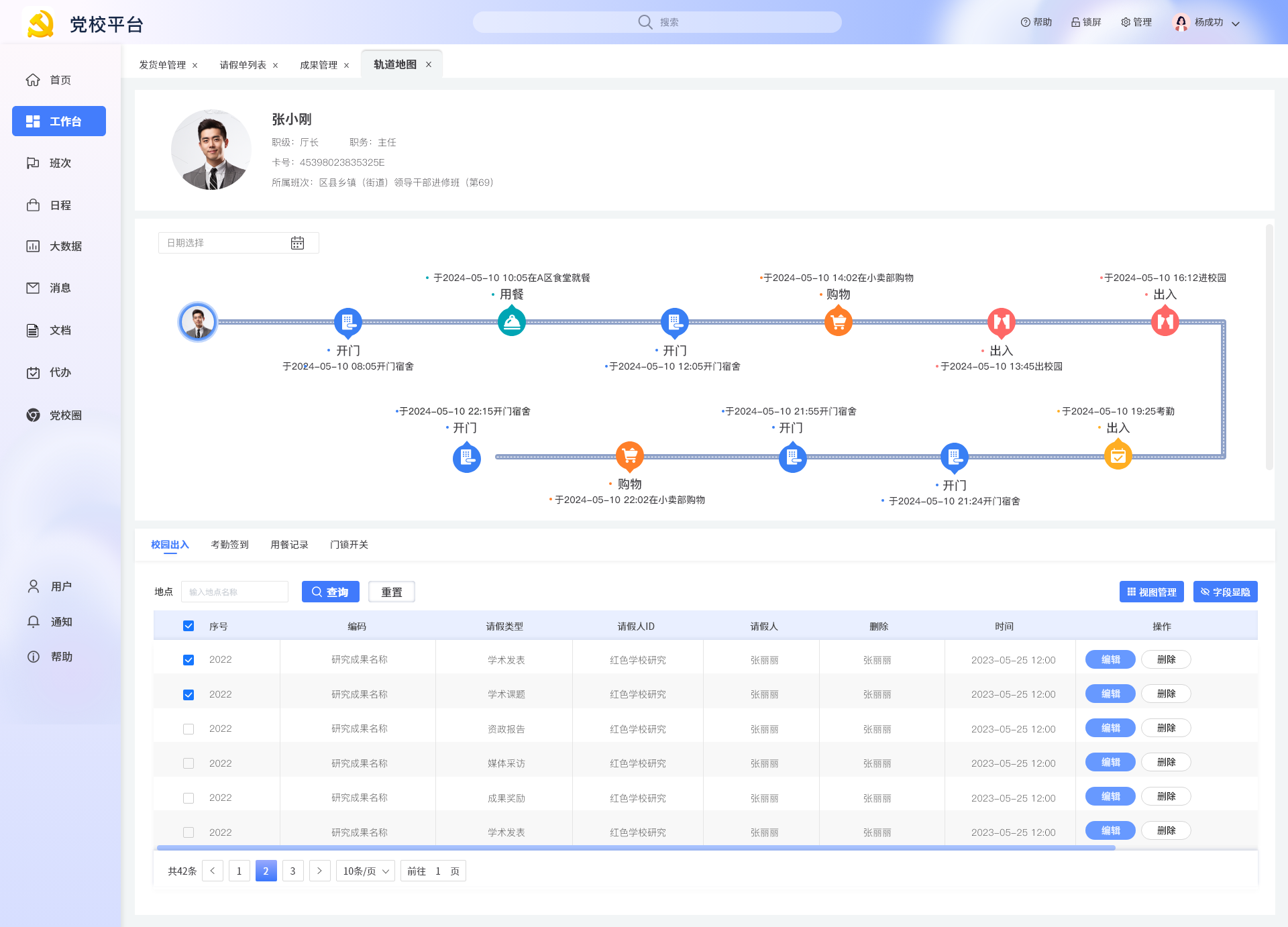The height and width of the screenshot is (927, 1288).
Task: Expand the 杨成功 user dropdown
Action: point(1235,23)
